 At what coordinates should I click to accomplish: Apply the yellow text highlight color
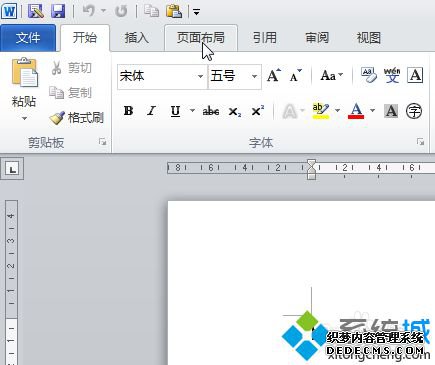320,111
